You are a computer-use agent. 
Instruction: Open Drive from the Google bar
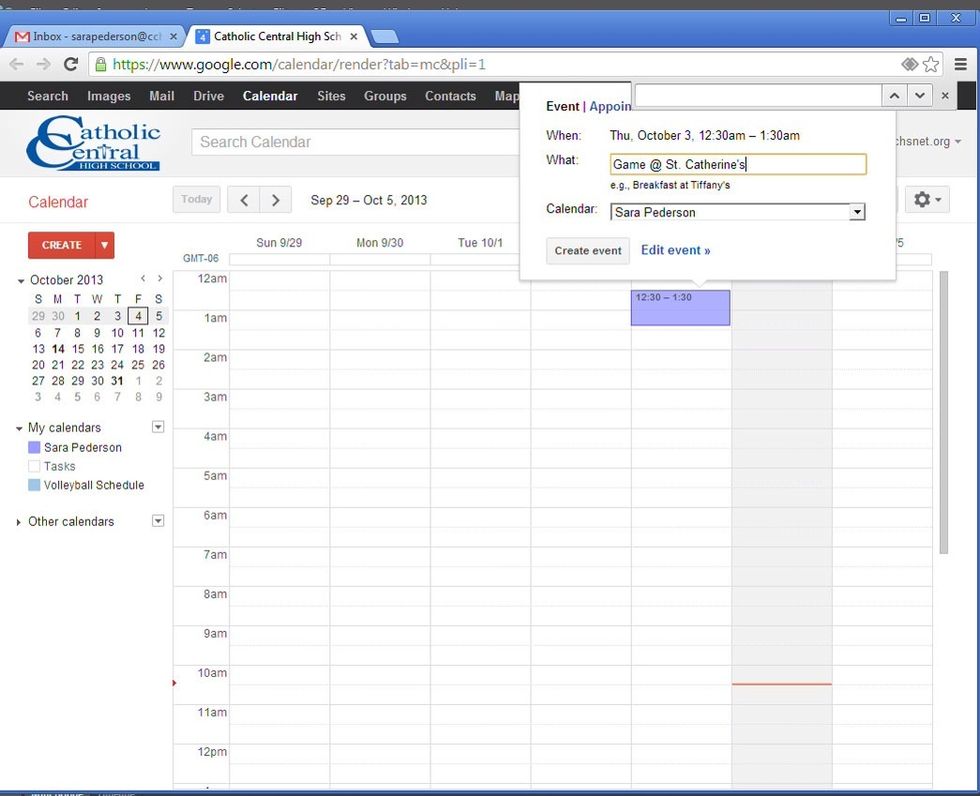click(x=208, y=96)
